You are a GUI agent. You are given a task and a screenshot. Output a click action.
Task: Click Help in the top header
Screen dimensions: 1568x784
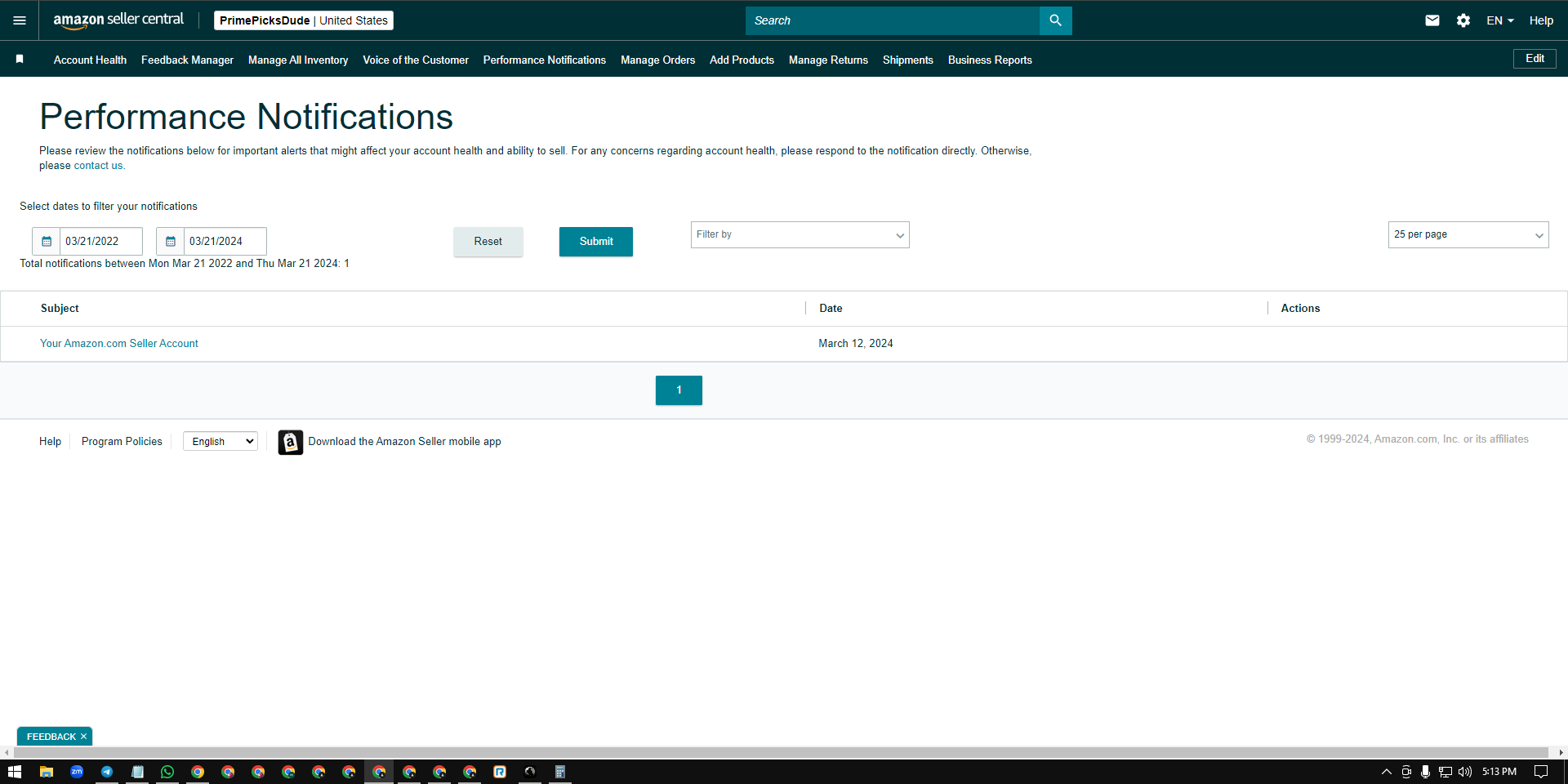coord(1541,20)
